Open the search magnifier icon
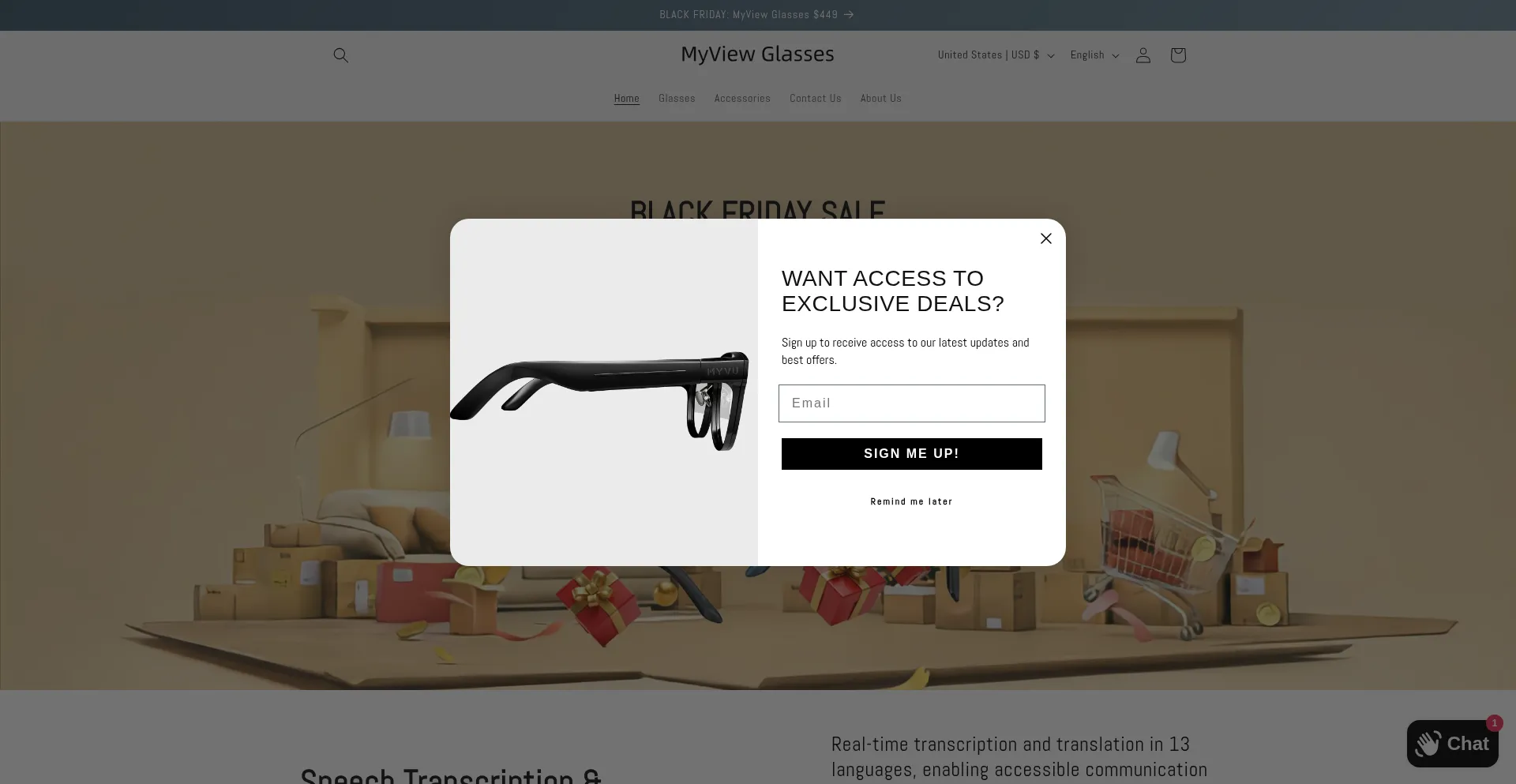 tap(340, 55)
